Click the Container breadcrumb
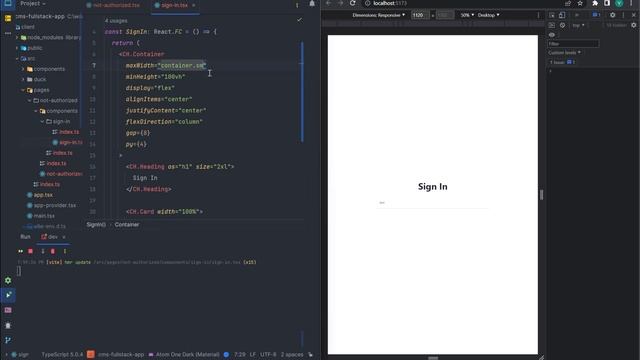Image resolution: width=640 pixels, height=360 pixels. (127, 224)
